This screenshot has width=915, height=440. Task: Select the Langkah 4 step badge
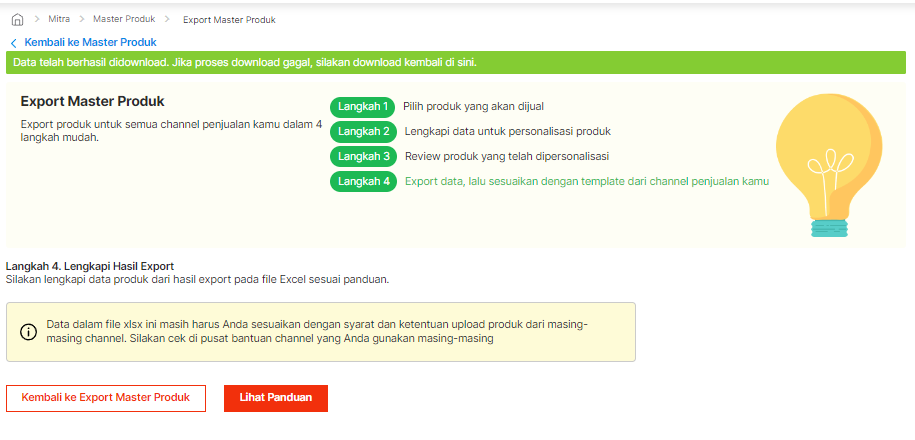[x=363, y=182]
